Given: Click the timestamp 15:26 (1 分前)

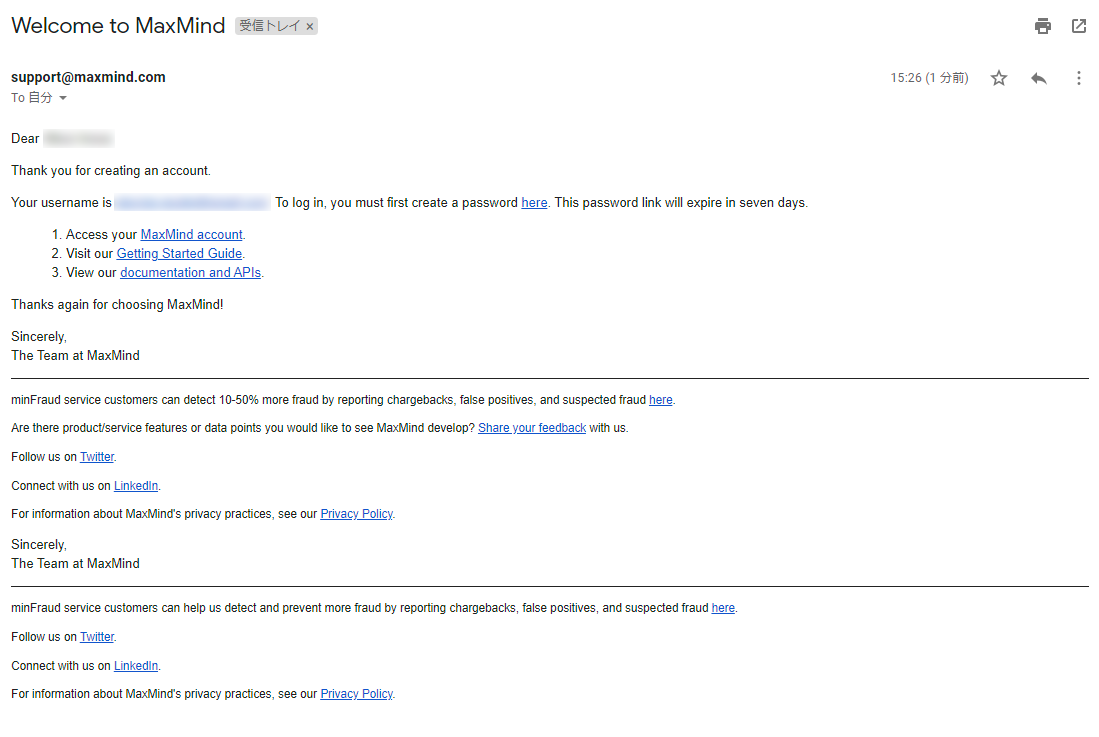Looking at the screenshot, I should coord(929,78).
